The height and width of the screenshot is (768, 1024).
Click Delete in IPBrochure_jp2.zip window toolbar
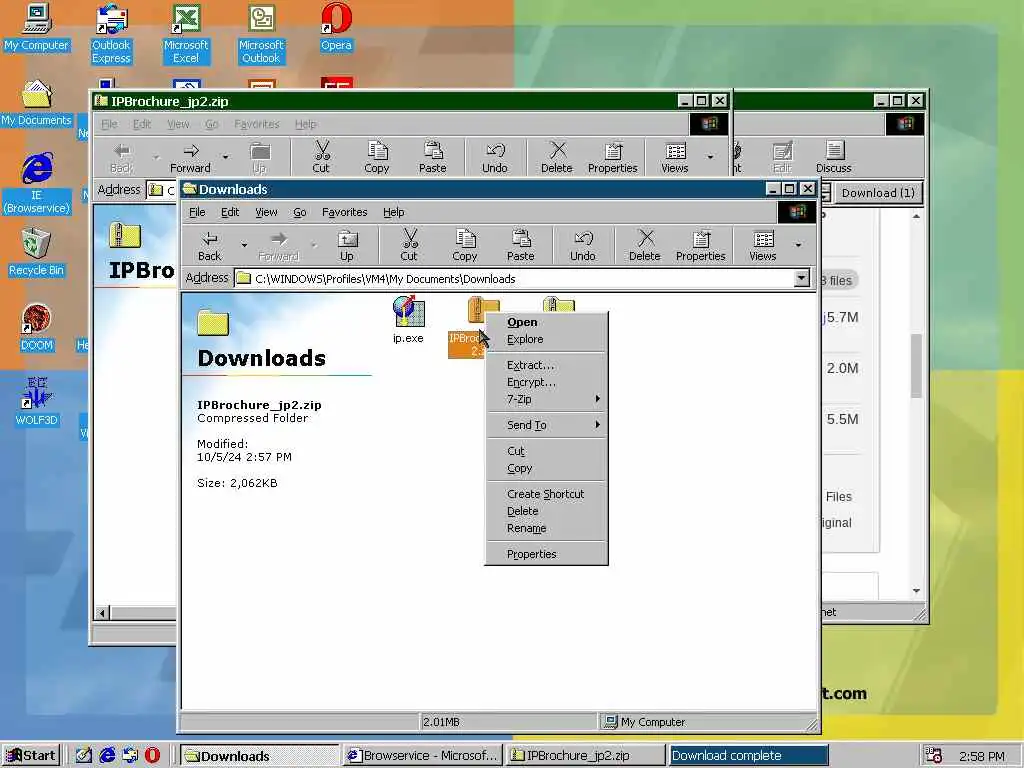pos(556,157)
